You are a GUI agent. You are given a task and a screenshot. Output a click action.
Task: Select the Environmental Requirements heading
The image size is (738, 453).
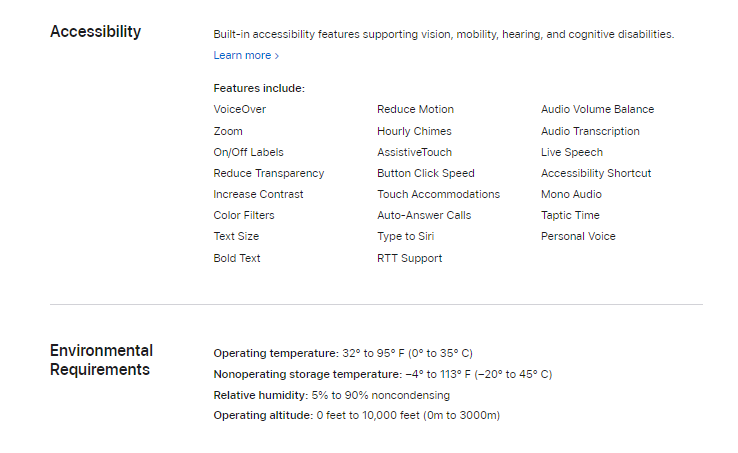click(101, 360)
